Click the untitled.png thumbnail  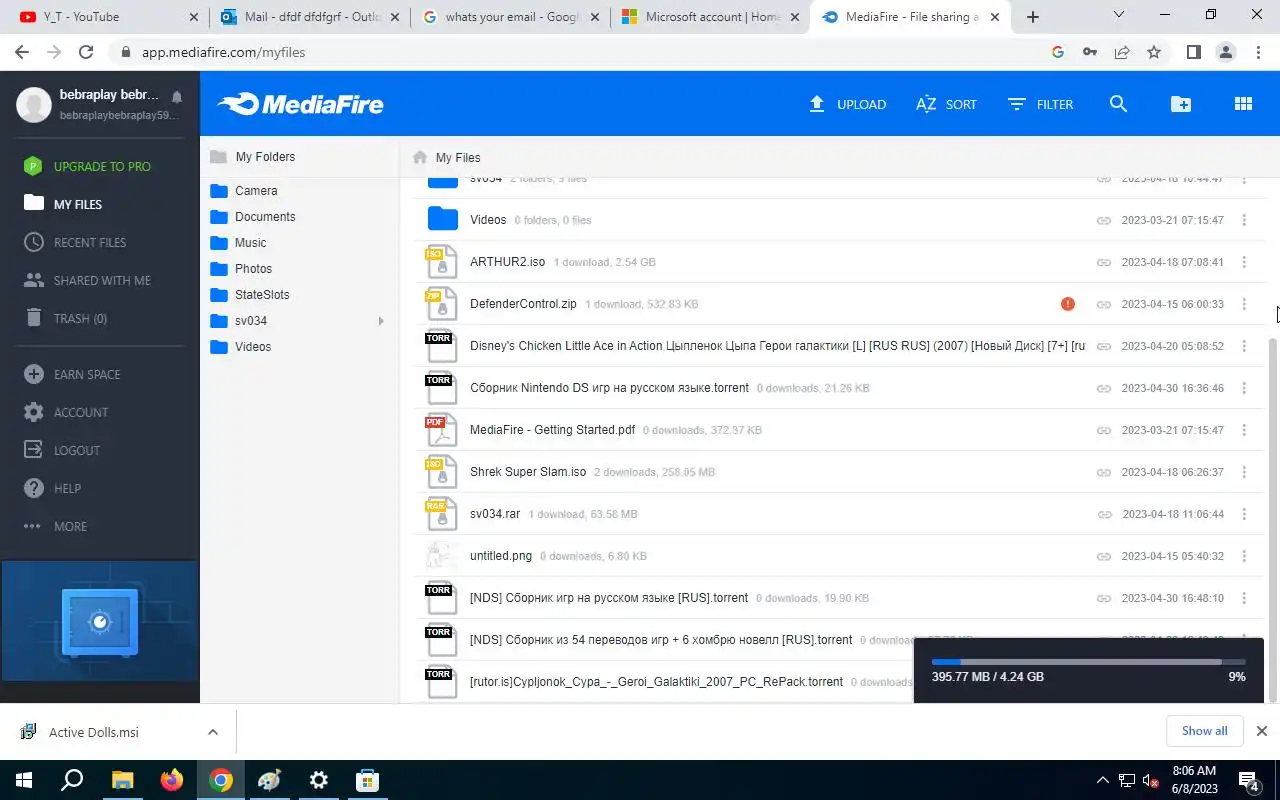coord(441,556)
